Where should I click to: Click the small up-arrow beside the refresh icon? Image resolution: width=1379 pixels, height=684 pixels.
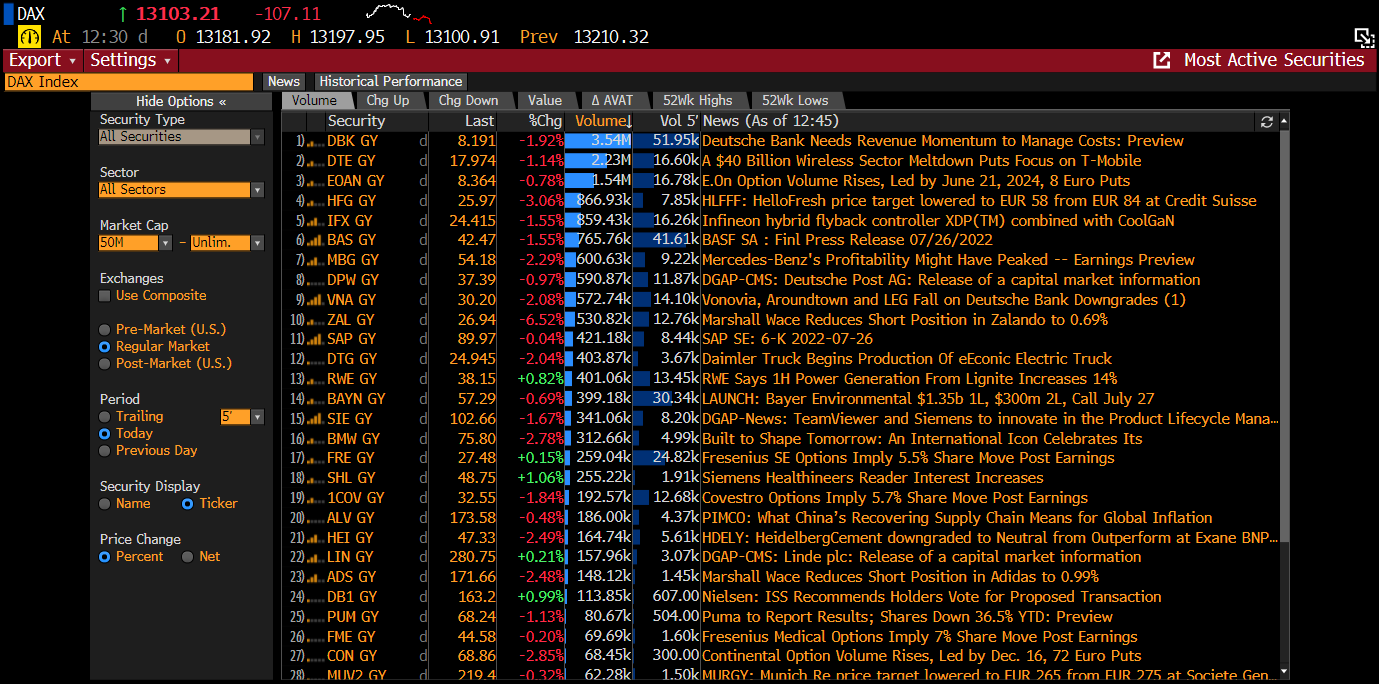[1282, 121]
